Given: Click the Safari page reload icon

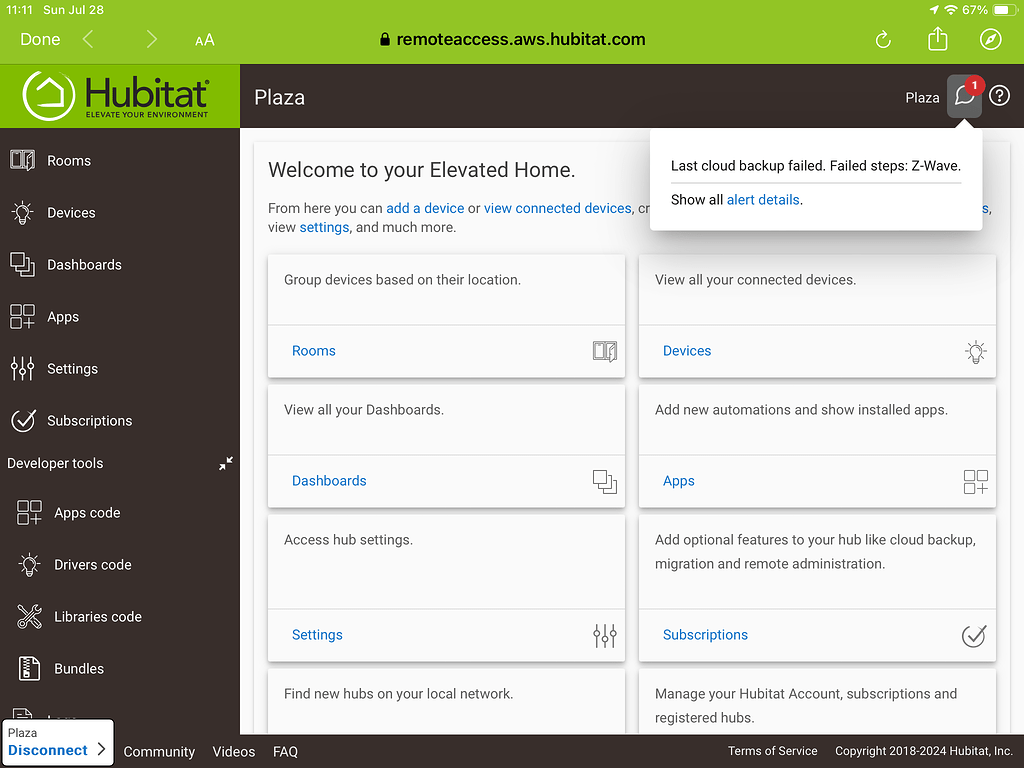Looking at the screenshot, I should coord(882,39).
